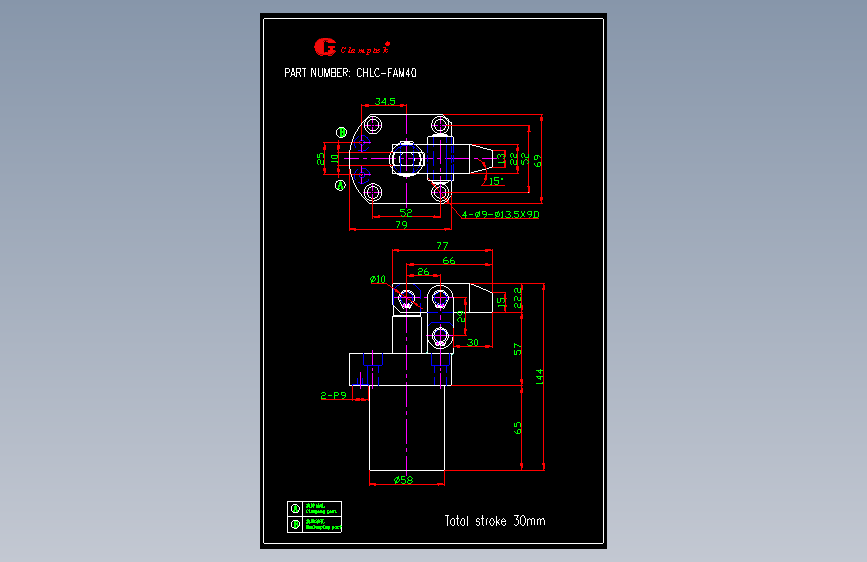
Task: Click the 22.2 vertical dimension
Action: tap(518, 298)
